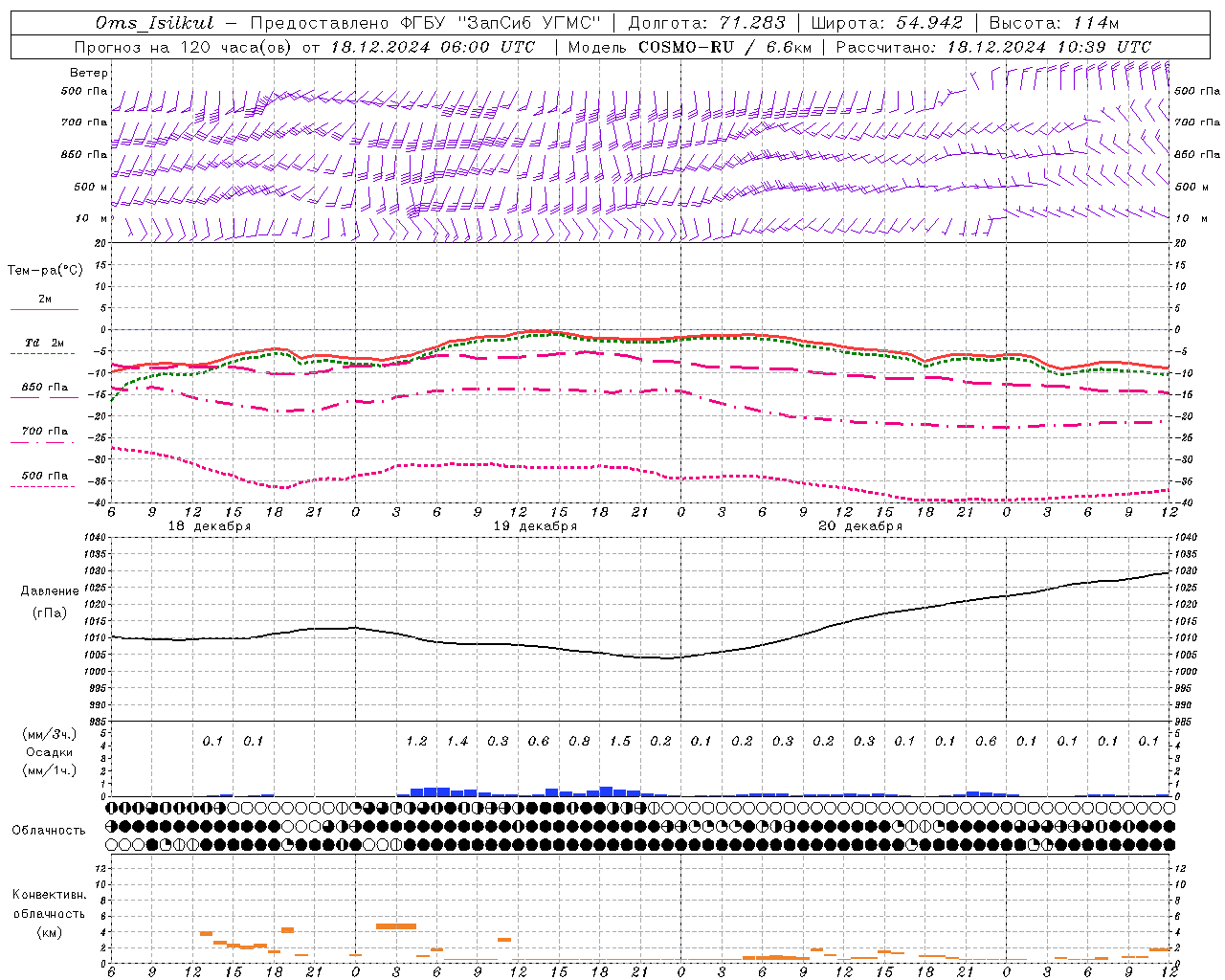
Task: Click the 19 декабря date label
Action: [x=535, y=526]
